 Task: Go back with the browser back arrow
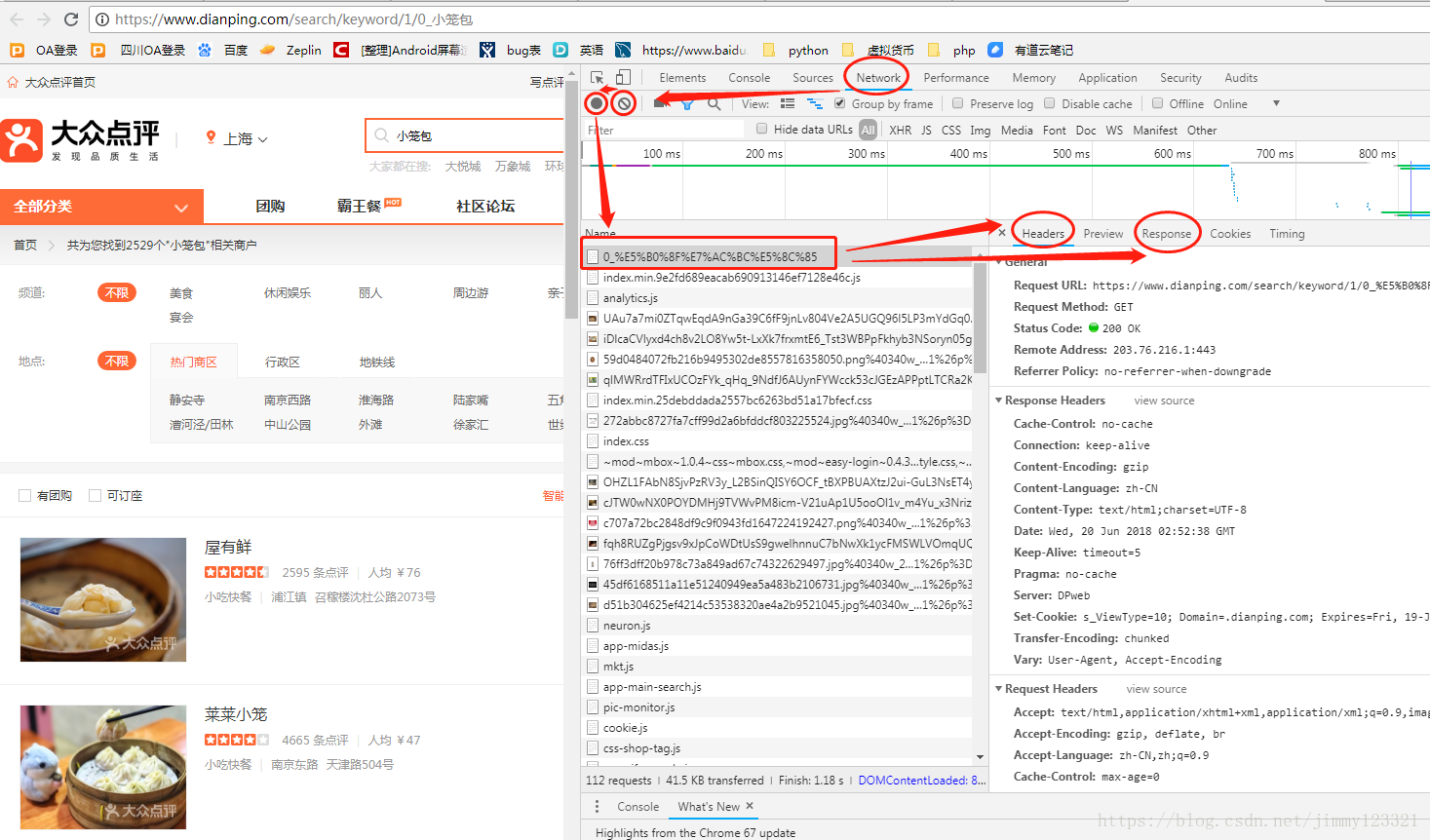pyautogui.click(x=16, y=19)
